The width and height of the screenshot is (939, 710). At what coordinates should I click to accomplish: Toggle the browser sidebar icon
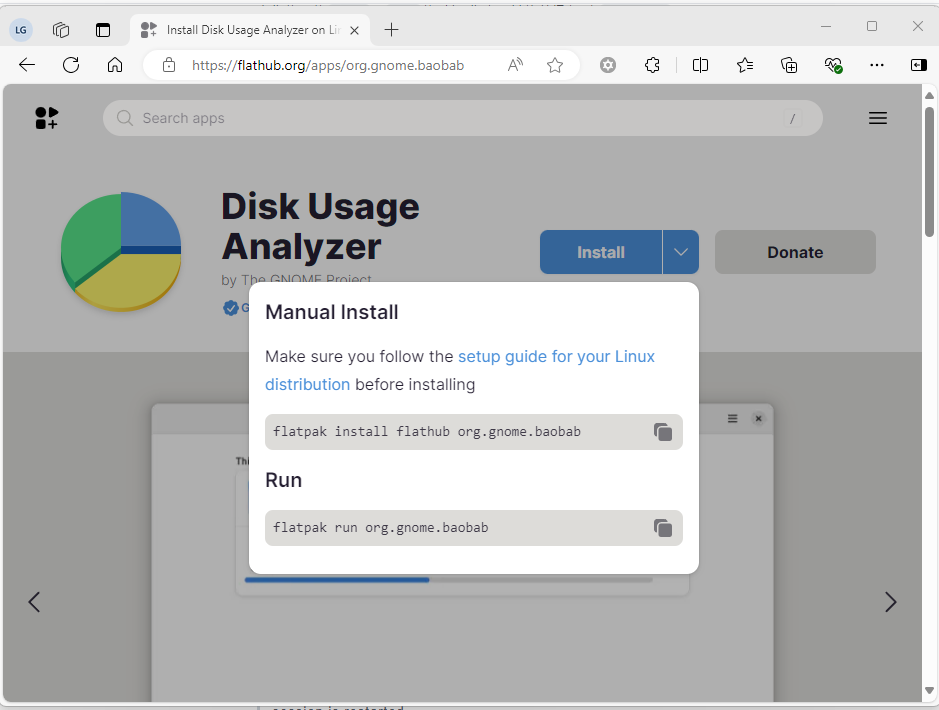[x=919, y=65]
